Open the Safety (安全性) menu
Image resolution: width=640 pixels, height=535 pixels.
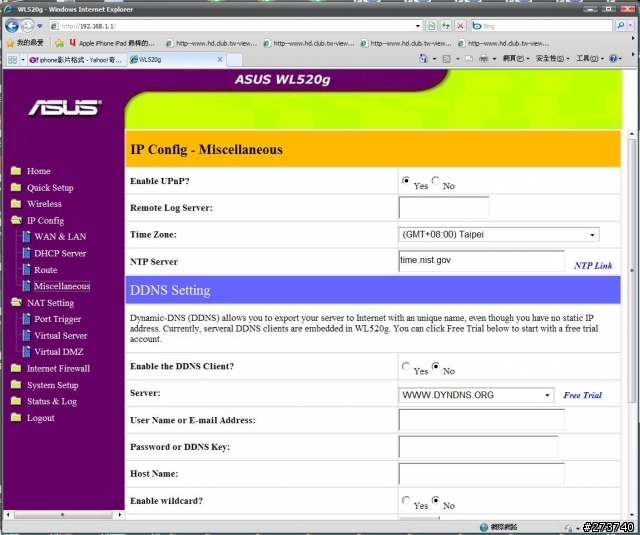(552, 59)
